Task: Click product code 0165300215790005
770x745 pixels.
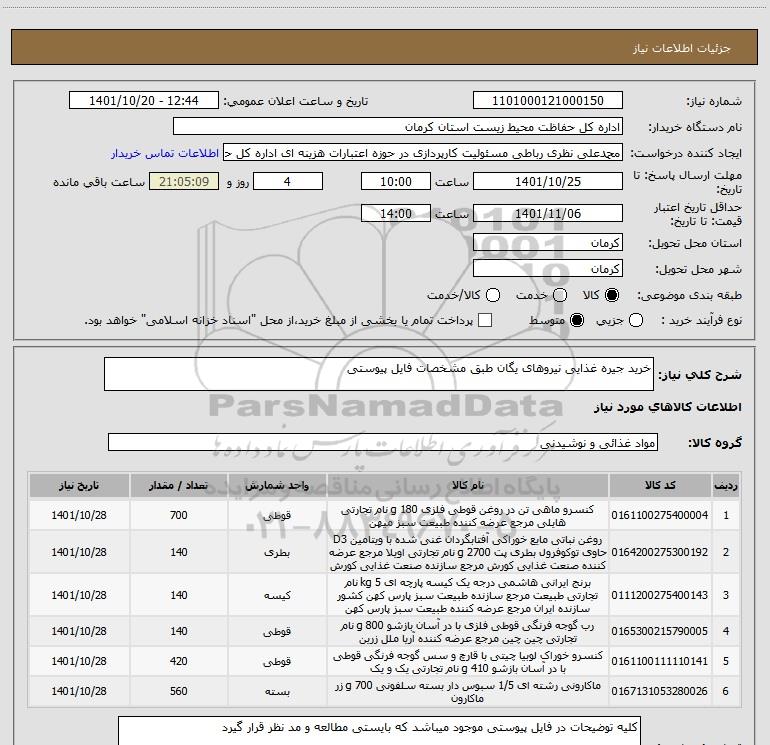Action: coord(660,631)
